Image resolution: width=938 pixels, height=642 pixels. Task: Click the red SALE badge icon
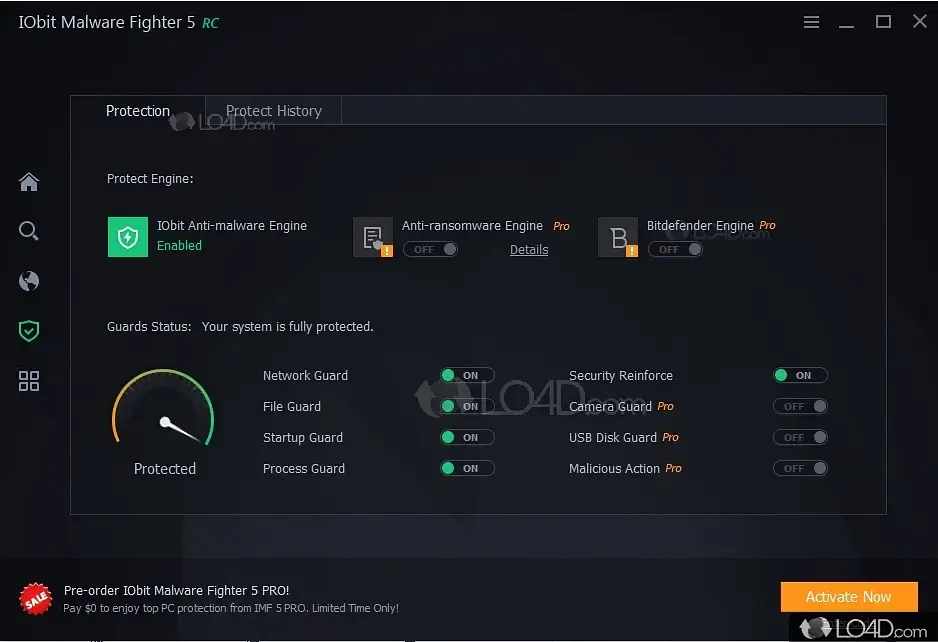click(x=35, y=599)
